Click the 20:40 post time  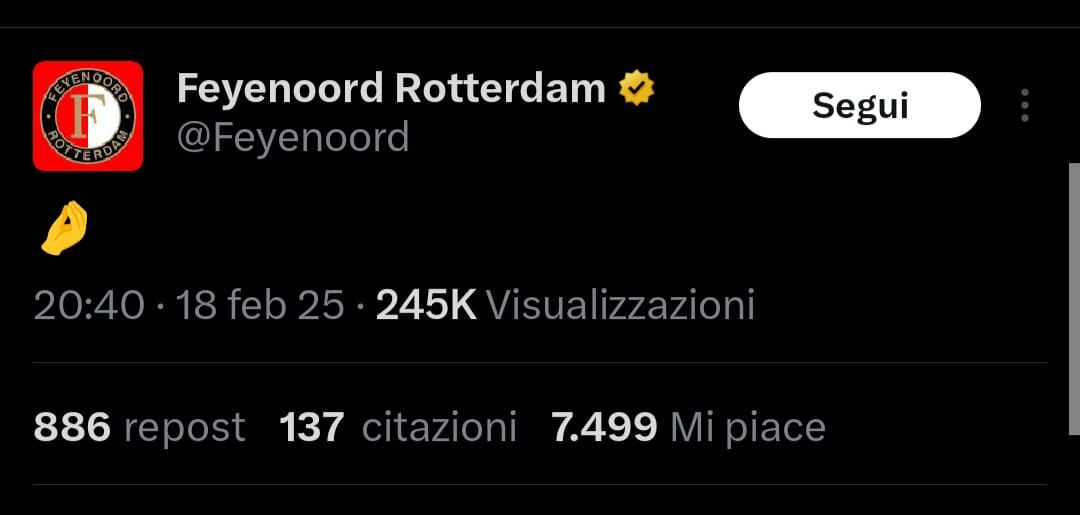tap(89, 305)
